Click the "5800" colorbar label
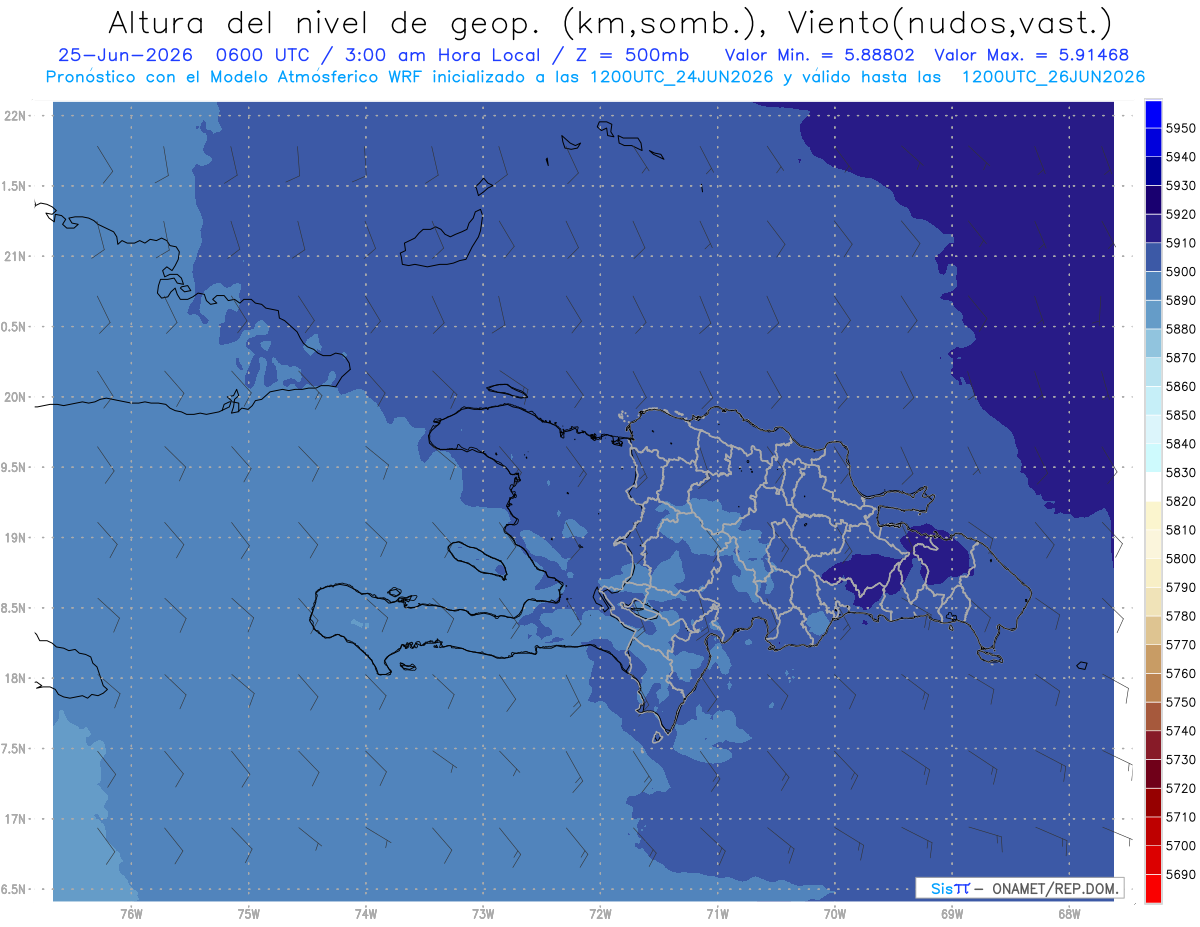This screenshot has width=1200, height=927. (x=1181, y=559)
